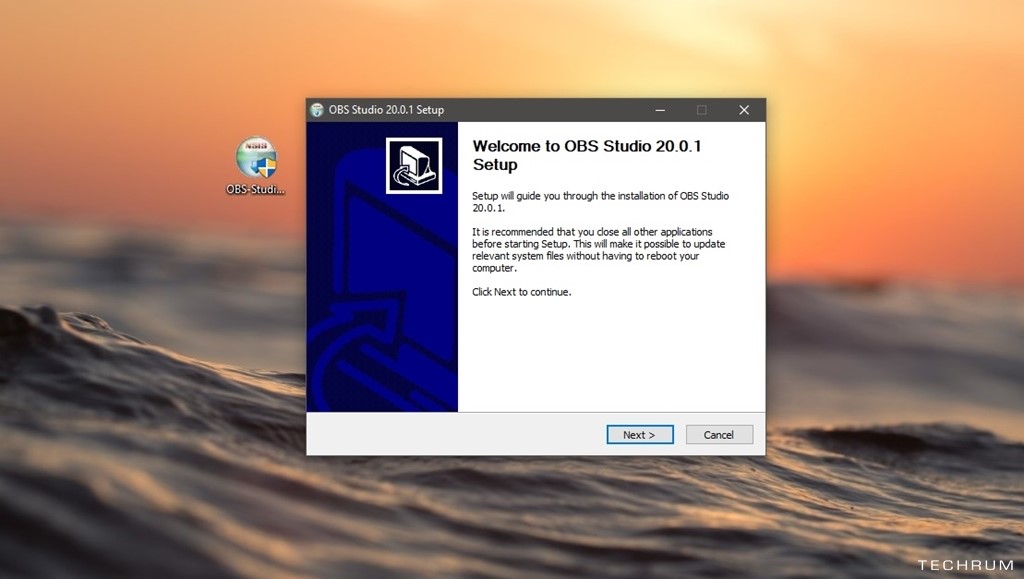Click the greyed-out maximize button
1024x579 pixels.
701,110
